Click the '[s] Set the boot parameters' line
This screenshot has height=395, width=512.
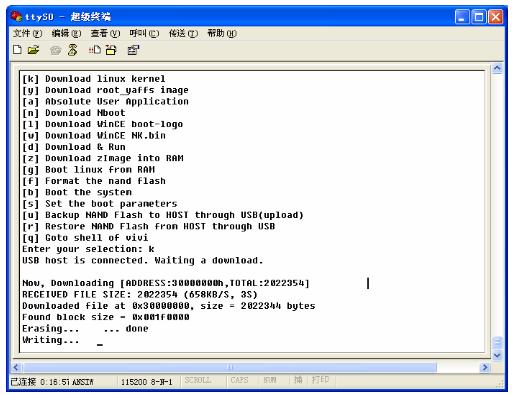[x=100, y=204]
